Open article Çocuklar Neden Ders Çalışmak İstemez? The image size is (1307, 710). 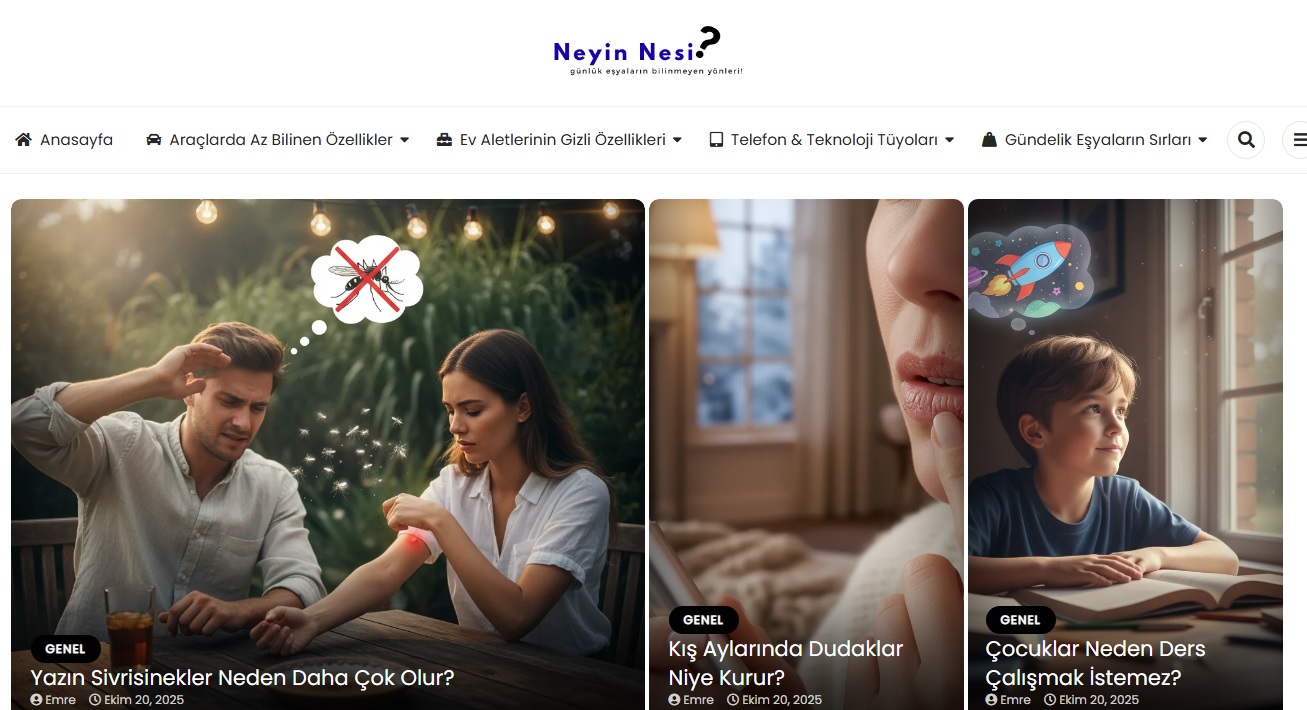pos(1095,663)
